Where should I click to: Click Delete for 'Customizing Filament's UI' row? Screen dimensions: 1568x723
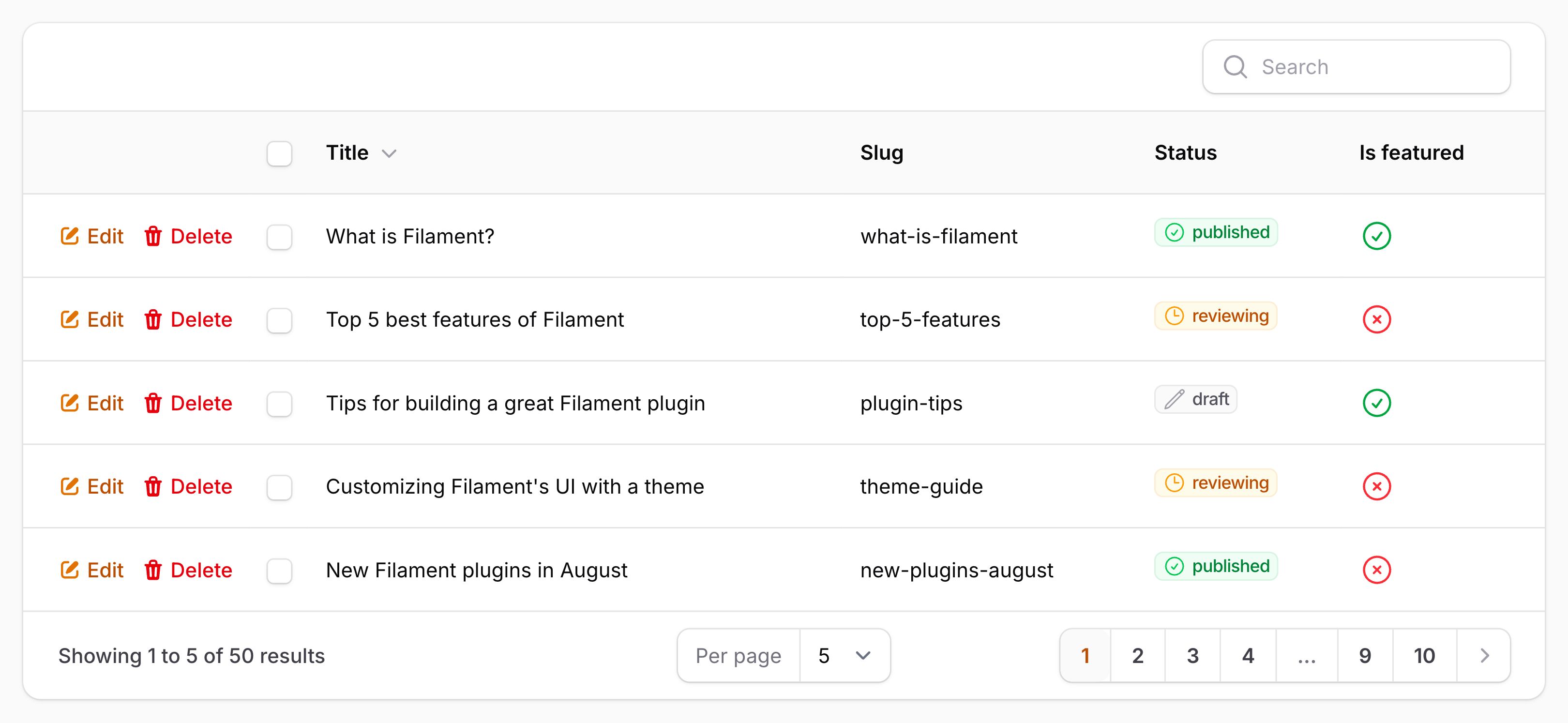pos(189,486)
